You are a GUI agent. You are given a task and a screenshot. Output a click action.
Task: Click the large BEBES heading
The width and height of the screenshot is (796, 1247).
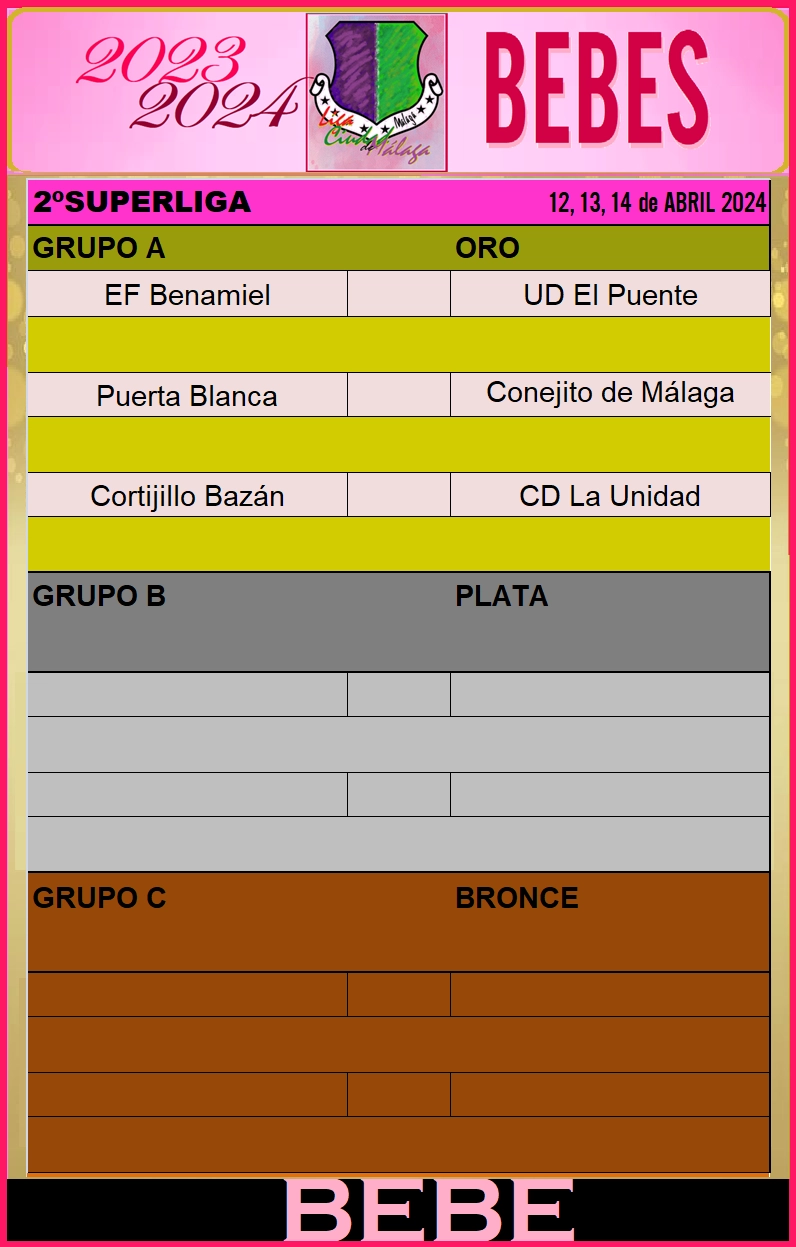[x=597, y=87]
